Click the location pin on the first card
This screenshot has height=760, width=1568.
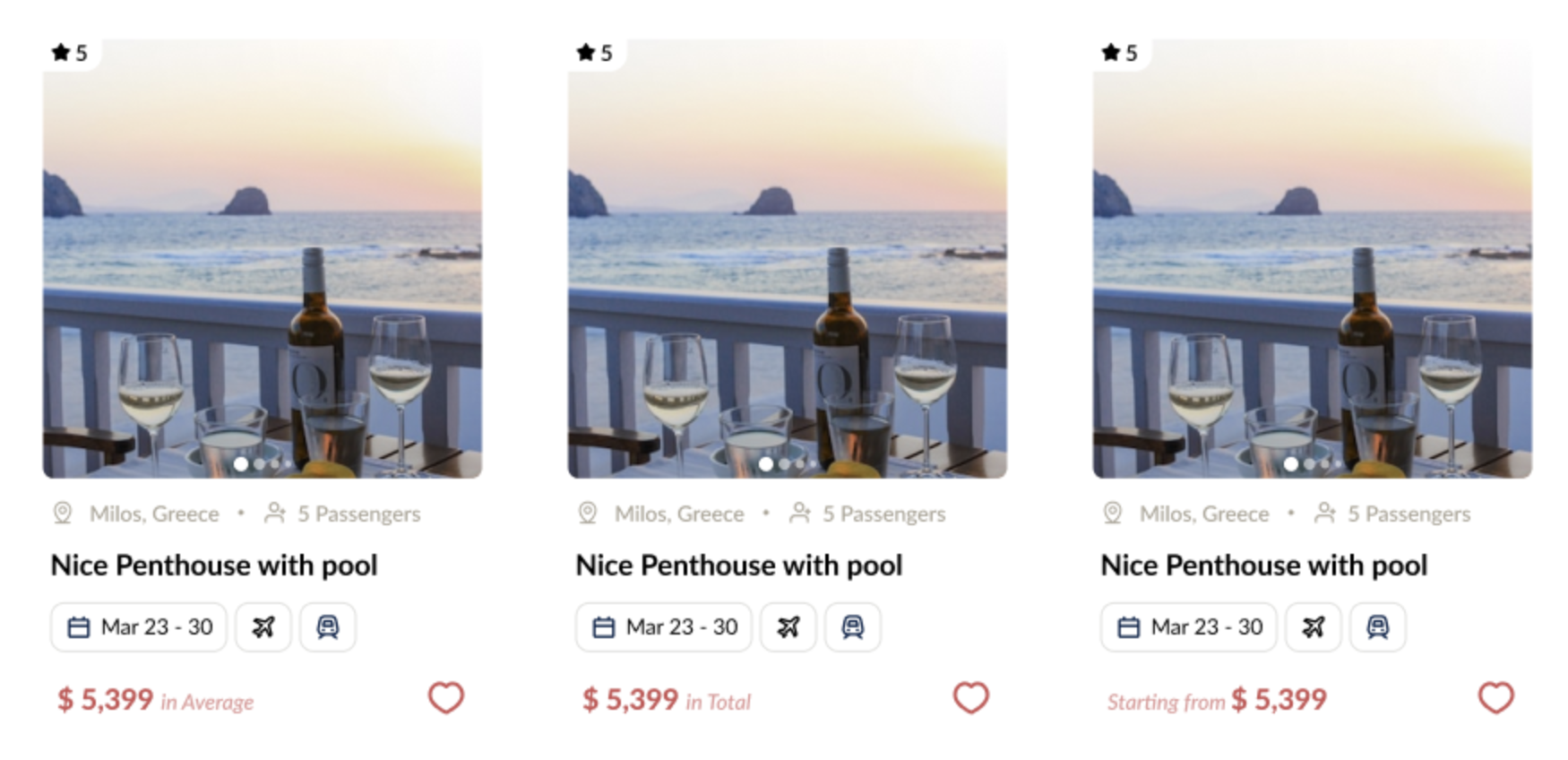tap(63, 514)
